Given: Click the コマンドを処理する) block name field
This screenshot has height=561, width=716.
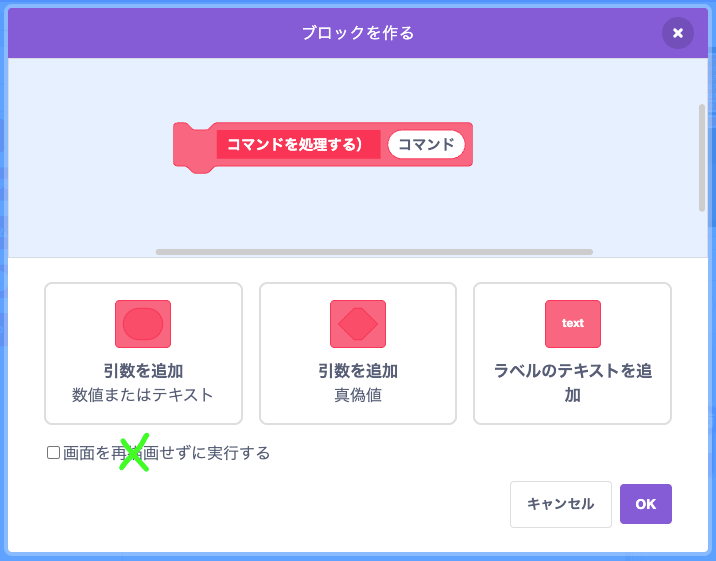Looking at the screenshot, I should click(x=297, y=144).
